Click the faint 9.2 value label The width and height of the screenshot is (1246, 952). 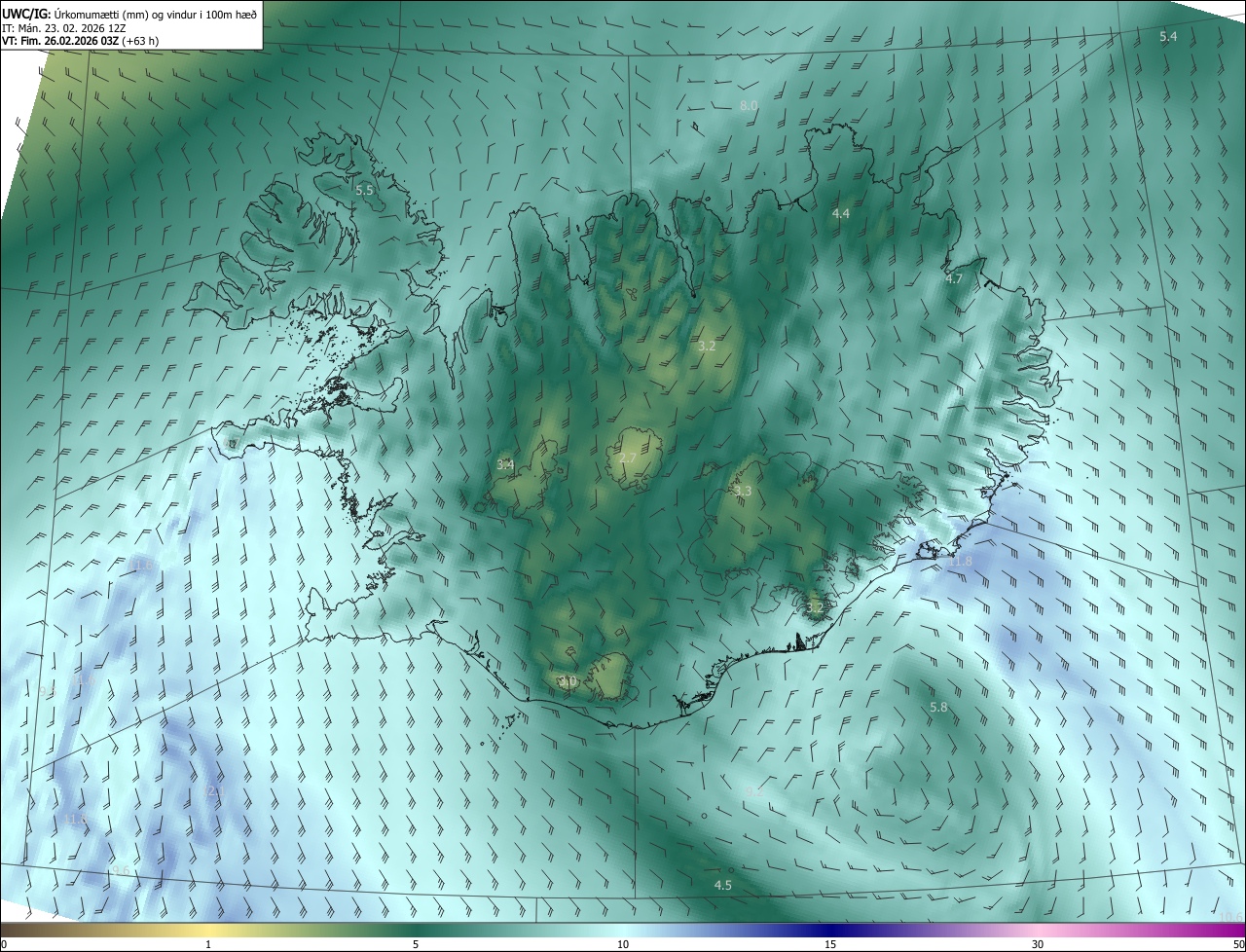(x=754, y=792)
